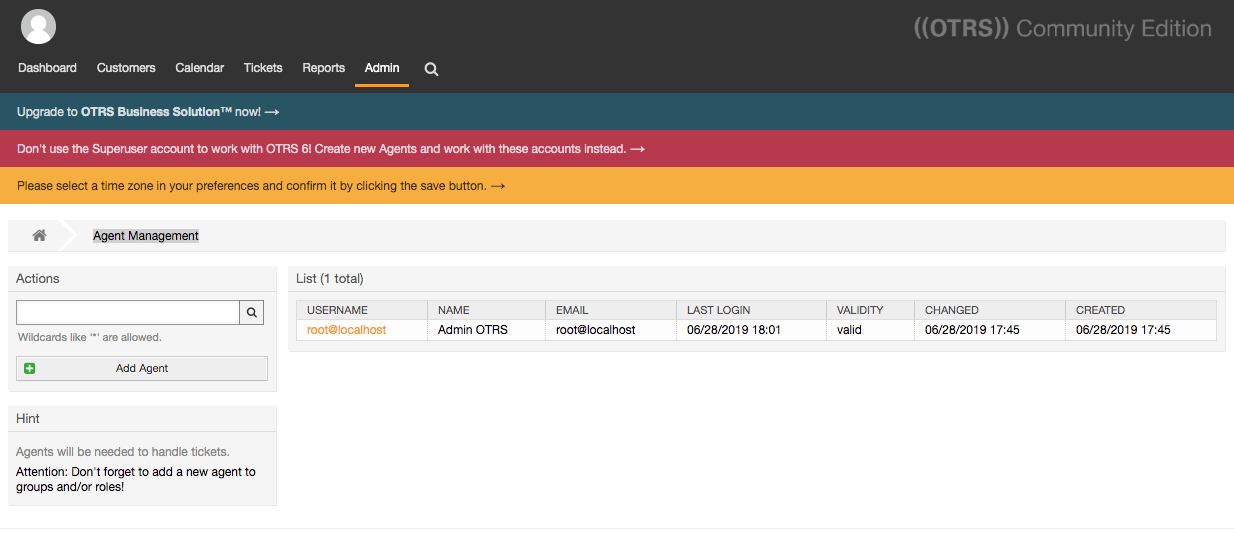Select the Admin menu tab
Image resolution: width=1234 pixels, height=534 pixels.
coord(382,68)
